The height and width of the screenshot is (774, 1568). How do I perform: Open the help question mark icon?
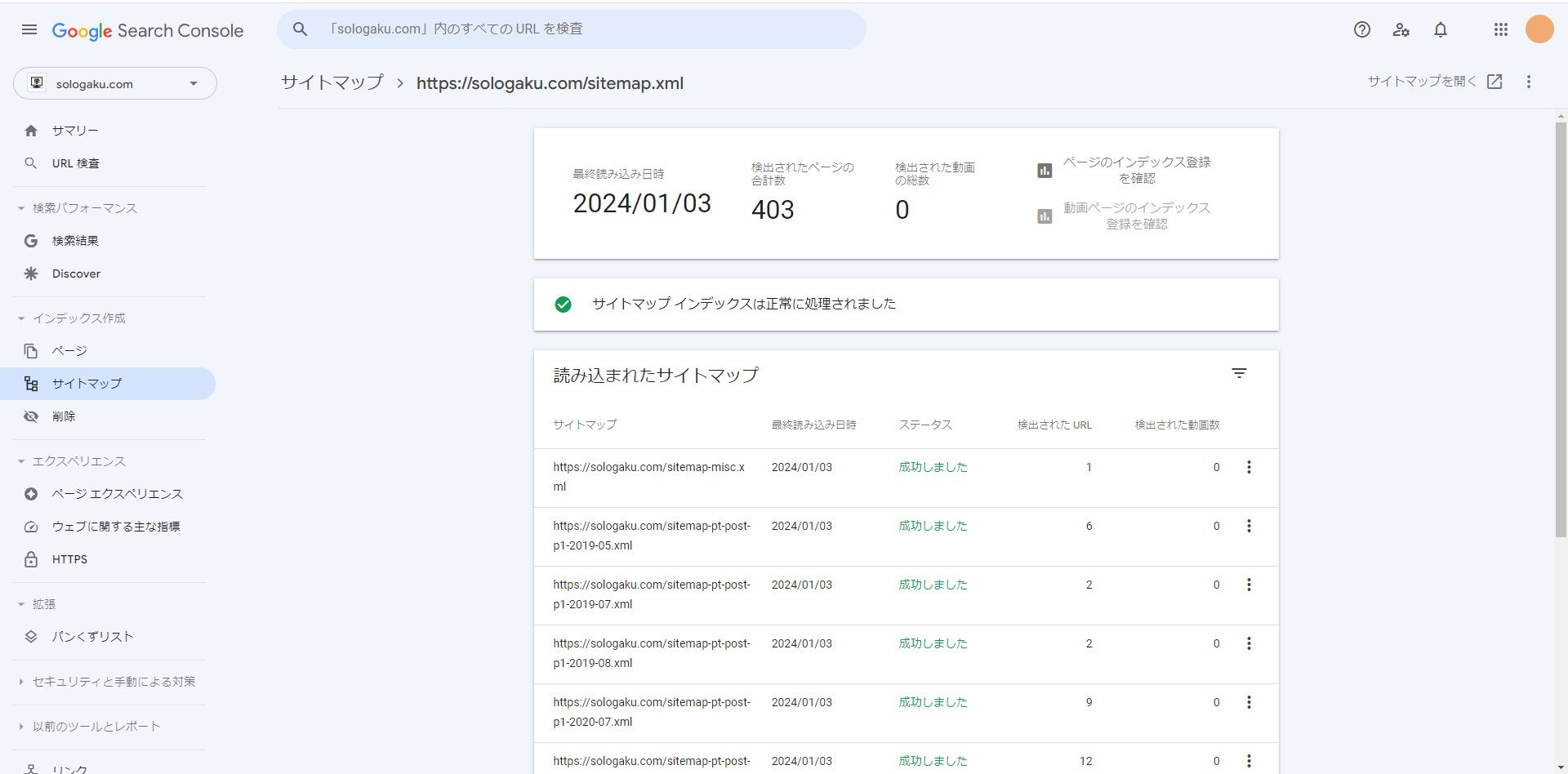(x=1361, y=30)
